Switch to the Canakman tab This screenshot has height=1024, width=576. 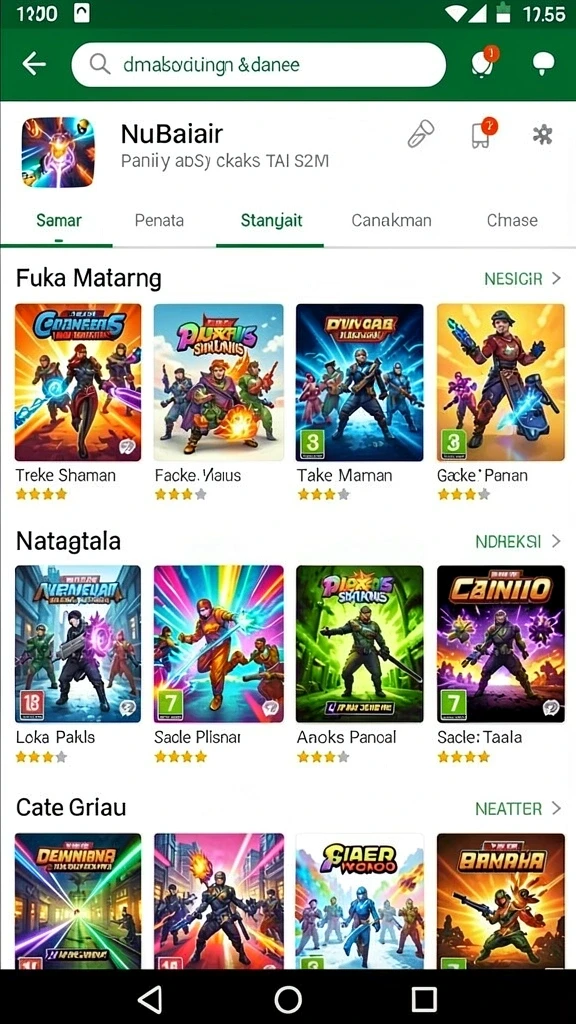pyautogui.click(x=391, y=220)
